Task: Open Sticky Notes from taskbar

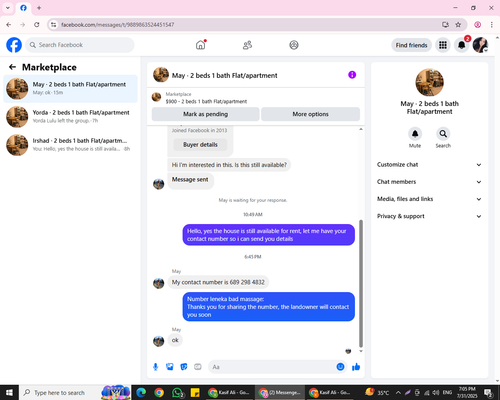Action: coord(195,393)
